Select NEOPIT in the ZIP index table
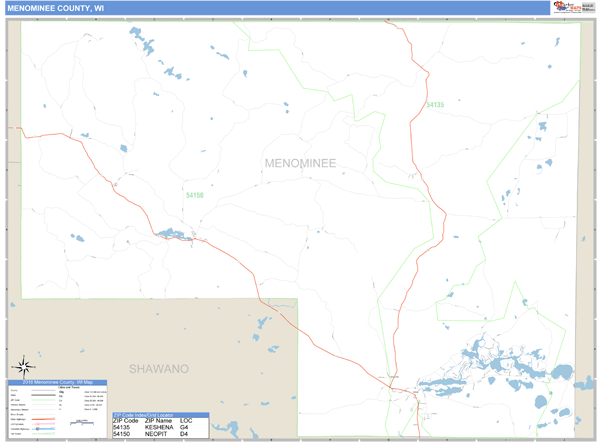 coord(156,434)
